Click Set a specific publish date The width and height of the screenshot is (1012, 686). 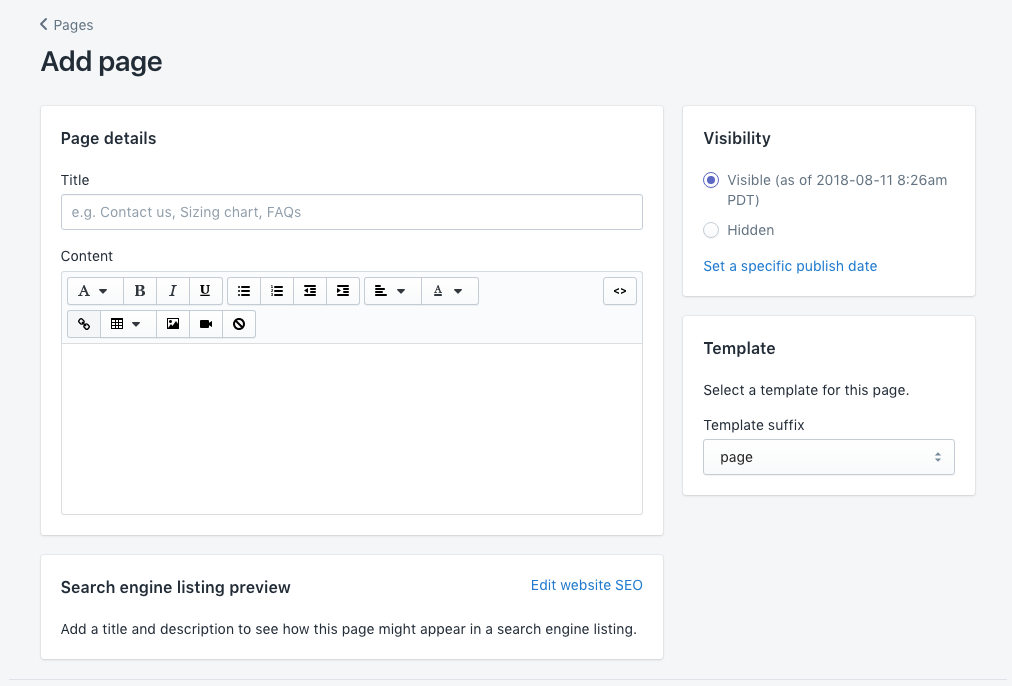click(x=790, y=266)
